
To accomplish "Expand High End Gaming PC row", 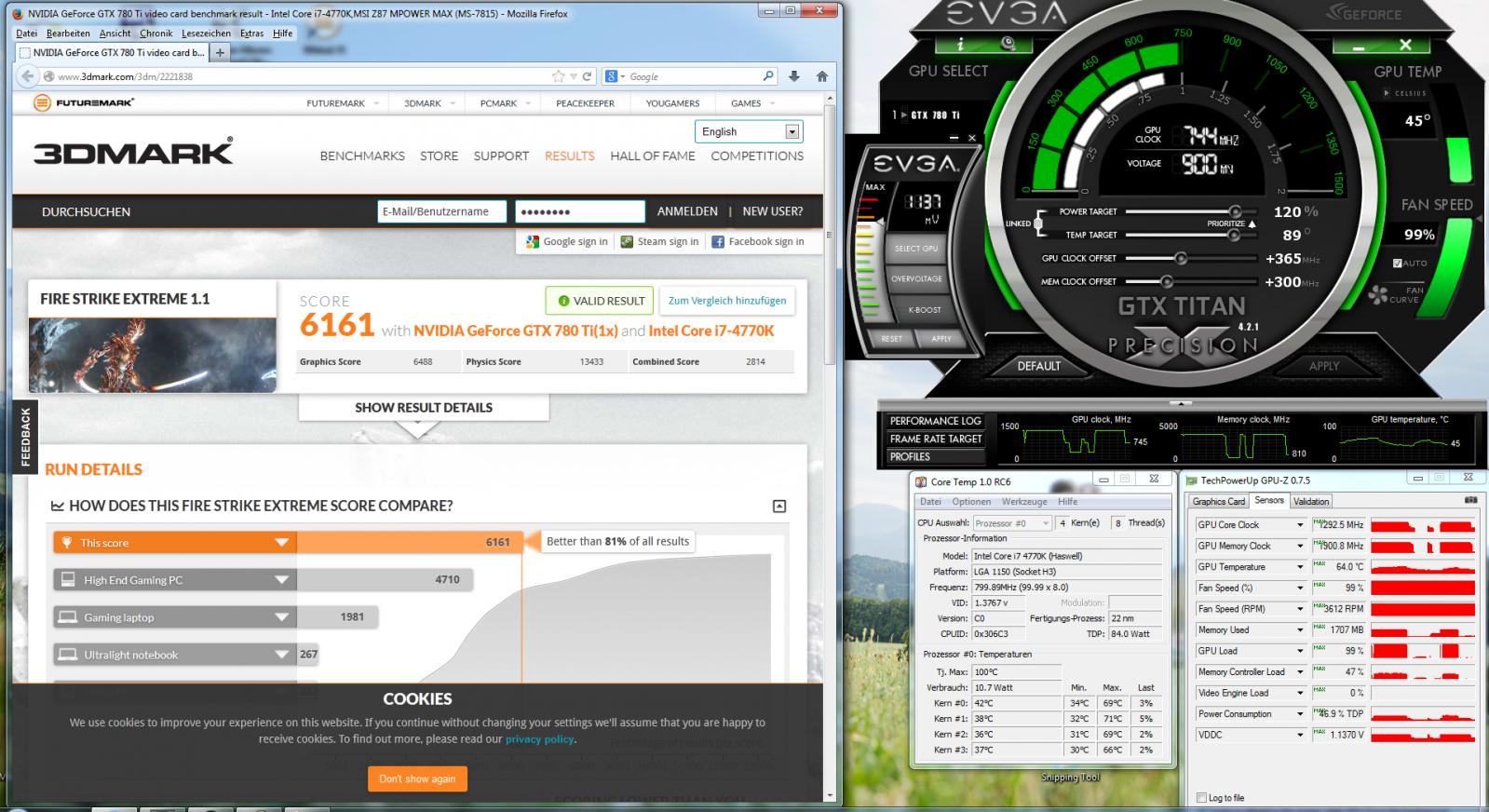I will tap(281, 579).
